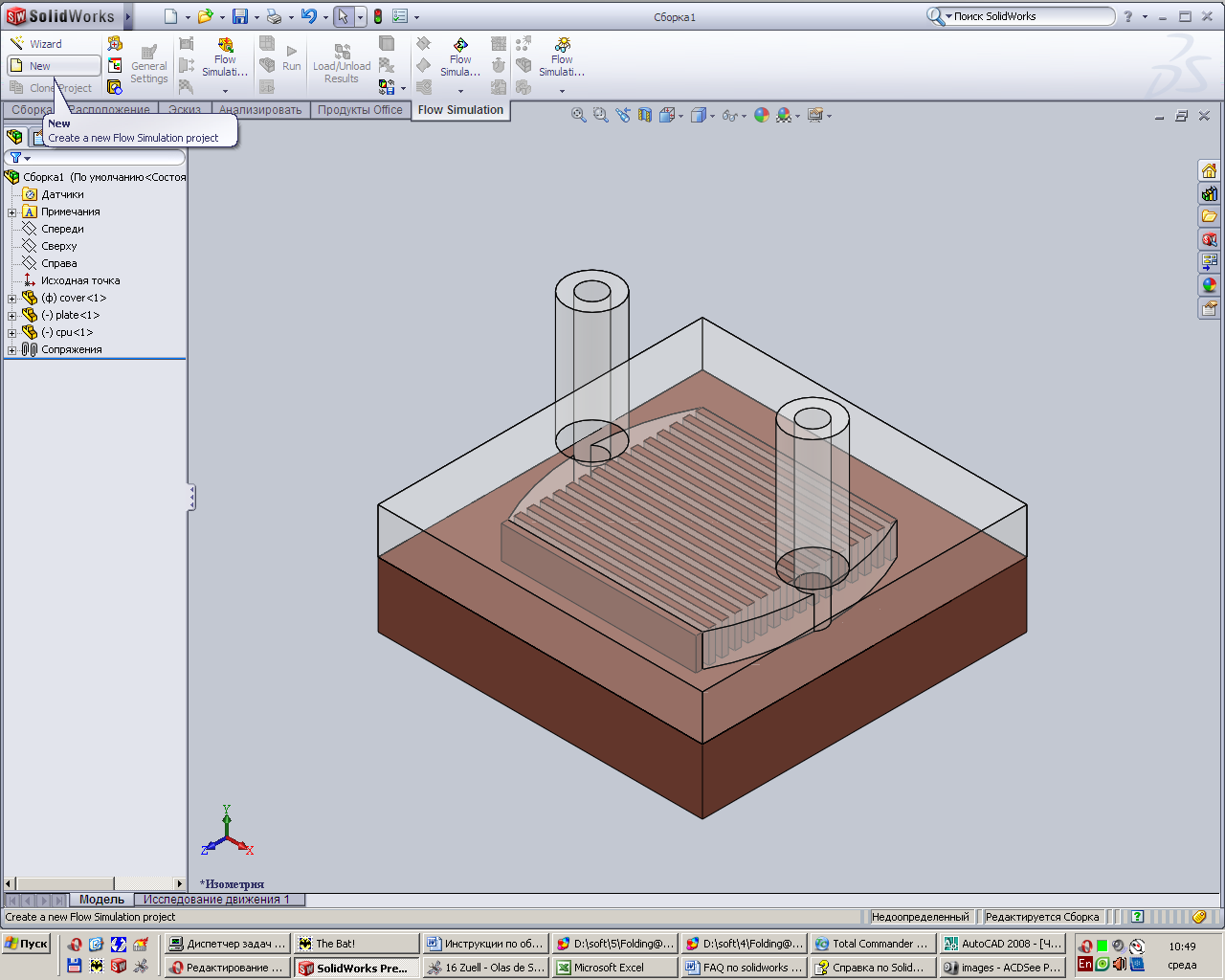Open the Apply Scene dropdown
This screenshot has height=980, width=1225.
pos(789,115)
